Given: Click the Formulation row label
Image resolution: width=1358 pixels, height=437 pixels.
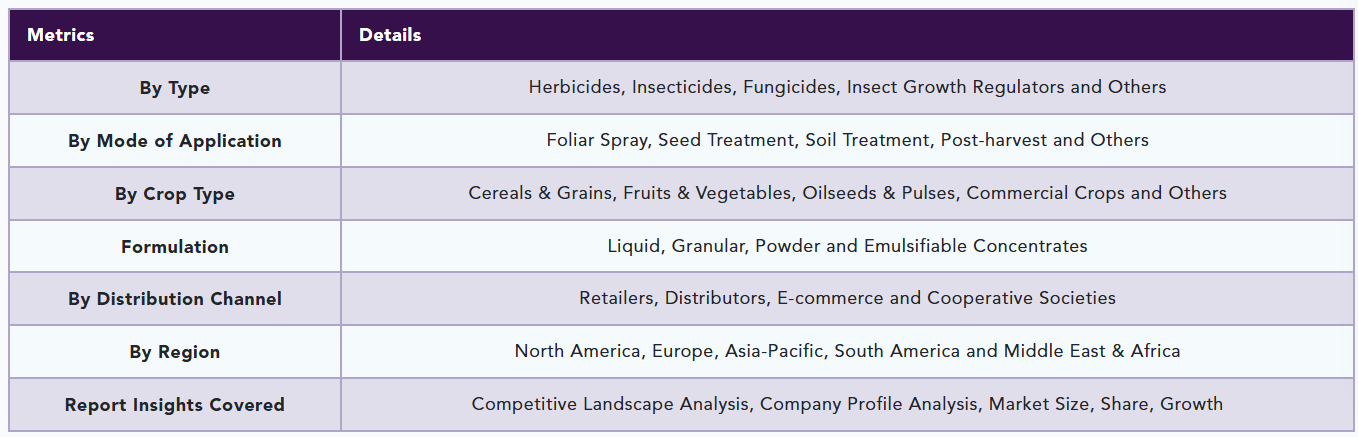Looking at the screenshot, I should pos(175,247).
